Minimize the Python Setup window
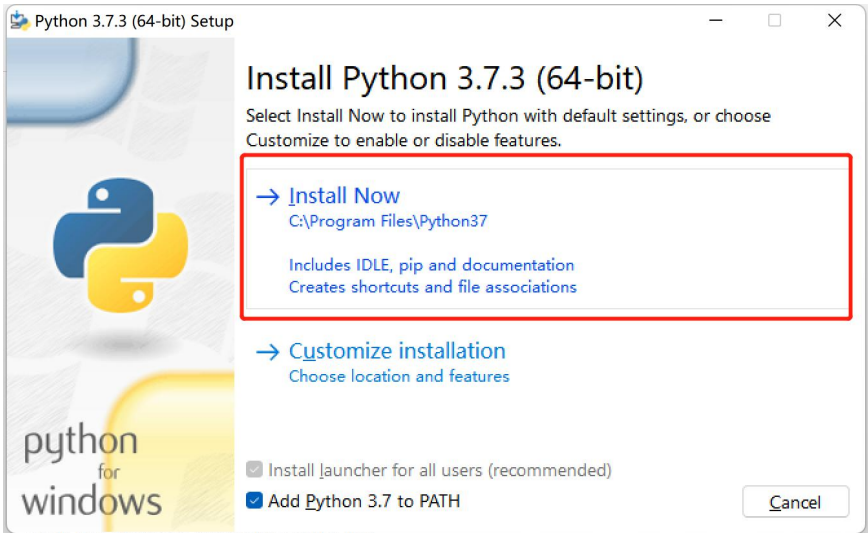This screenshot has width=868, height=533. coord(715,20)
